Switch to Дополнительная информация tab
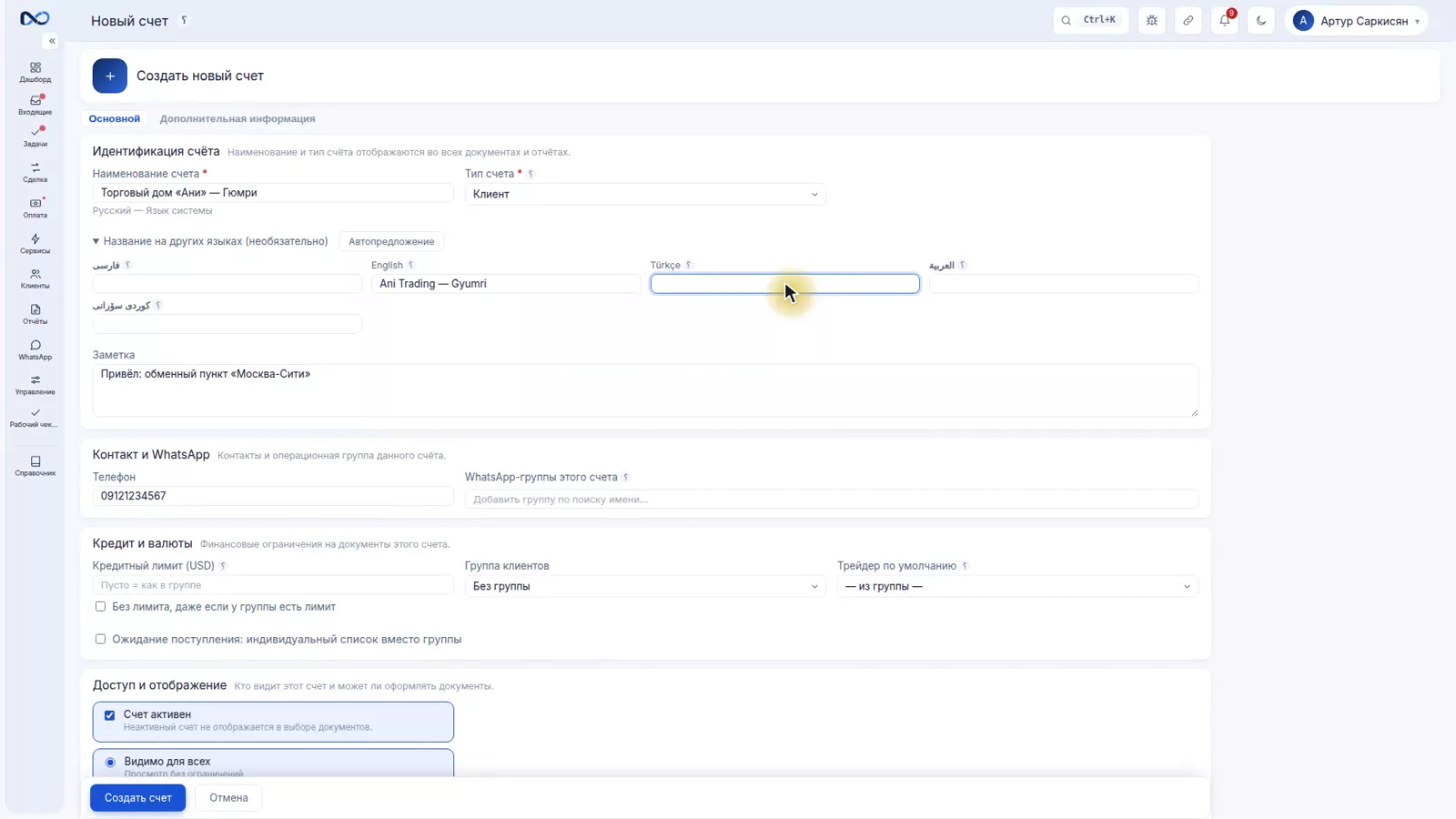The height and width of the screenshot is (819, 1456). click(238, 118)
